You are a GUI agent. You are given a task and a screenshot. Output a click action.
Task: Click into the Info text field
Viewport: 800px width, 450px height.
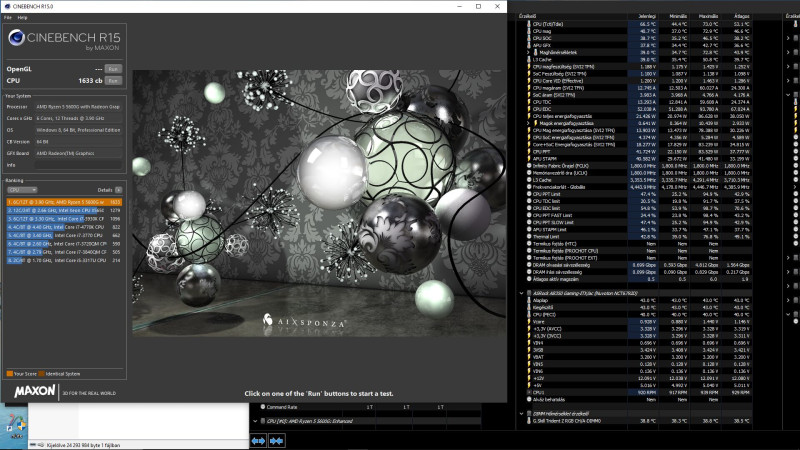tap(79, 165)
